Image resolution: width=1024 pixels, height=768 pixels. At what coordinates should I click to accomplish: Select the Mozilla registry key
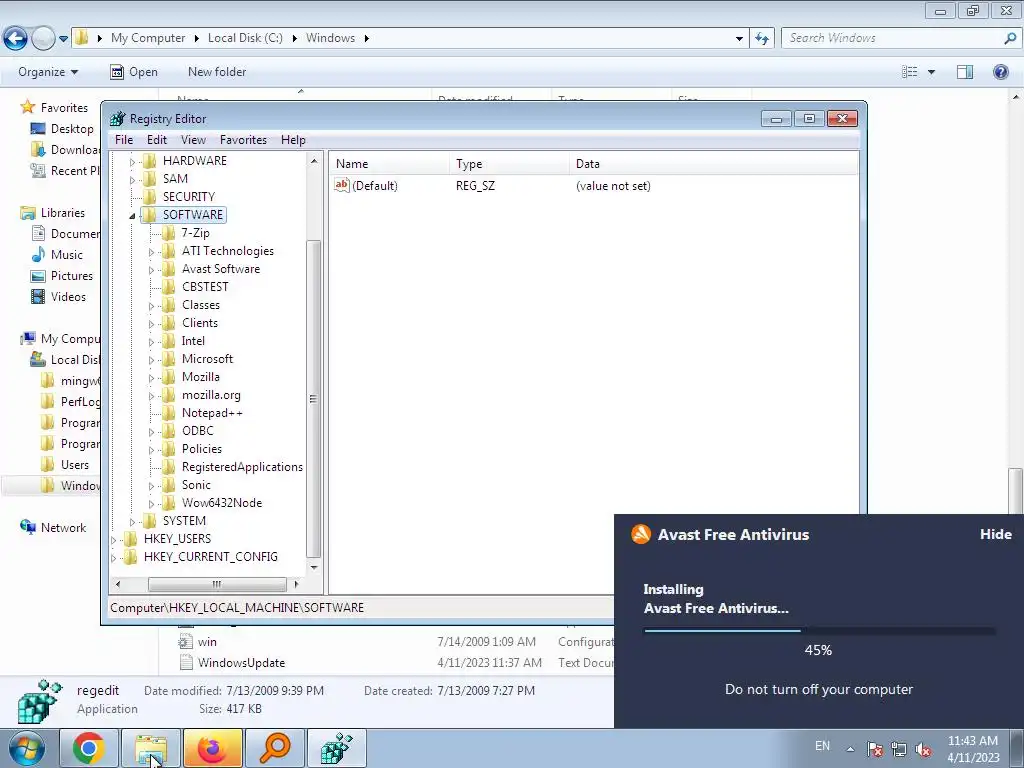pos(200,377)
